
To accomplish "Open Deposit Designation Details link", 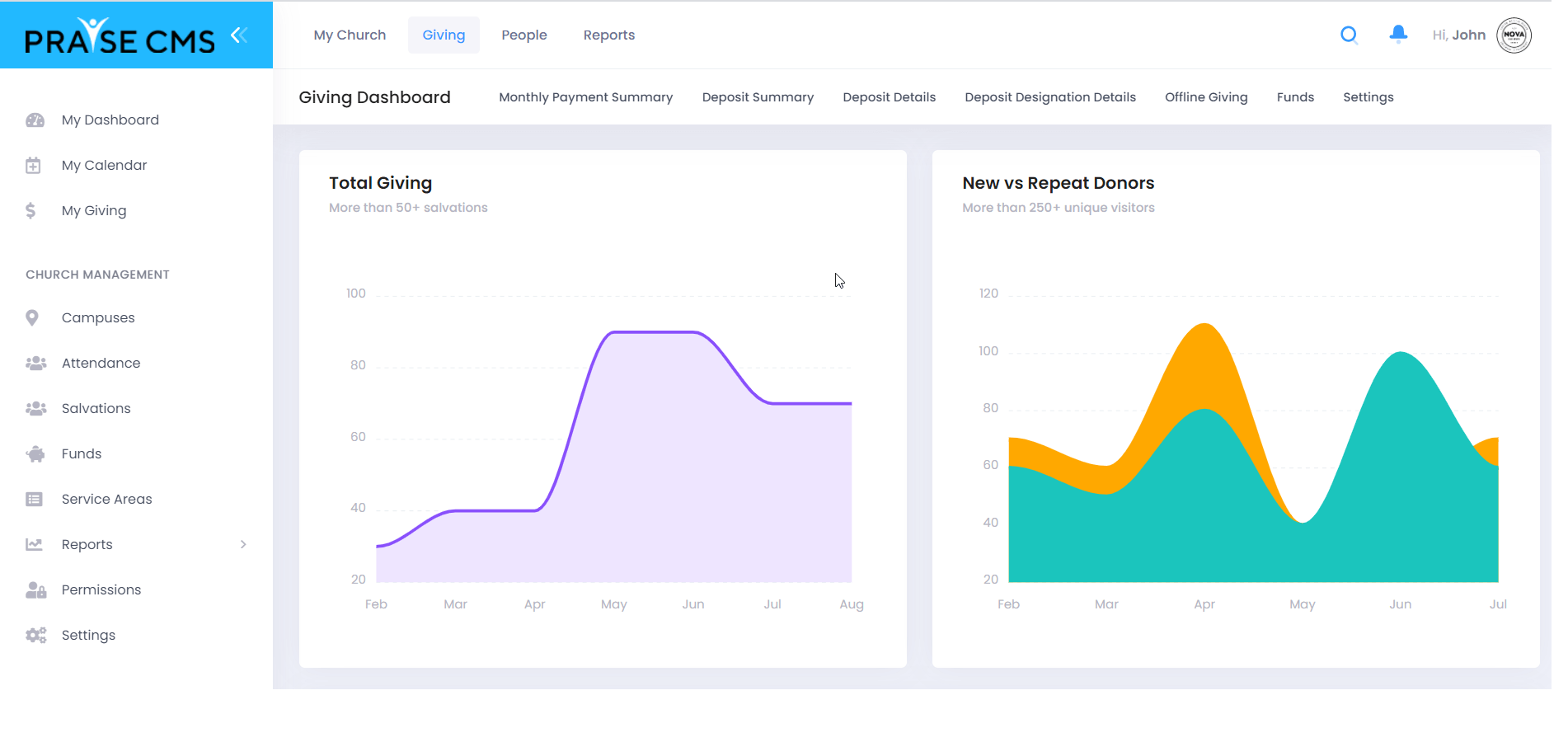I will 1050,97.
